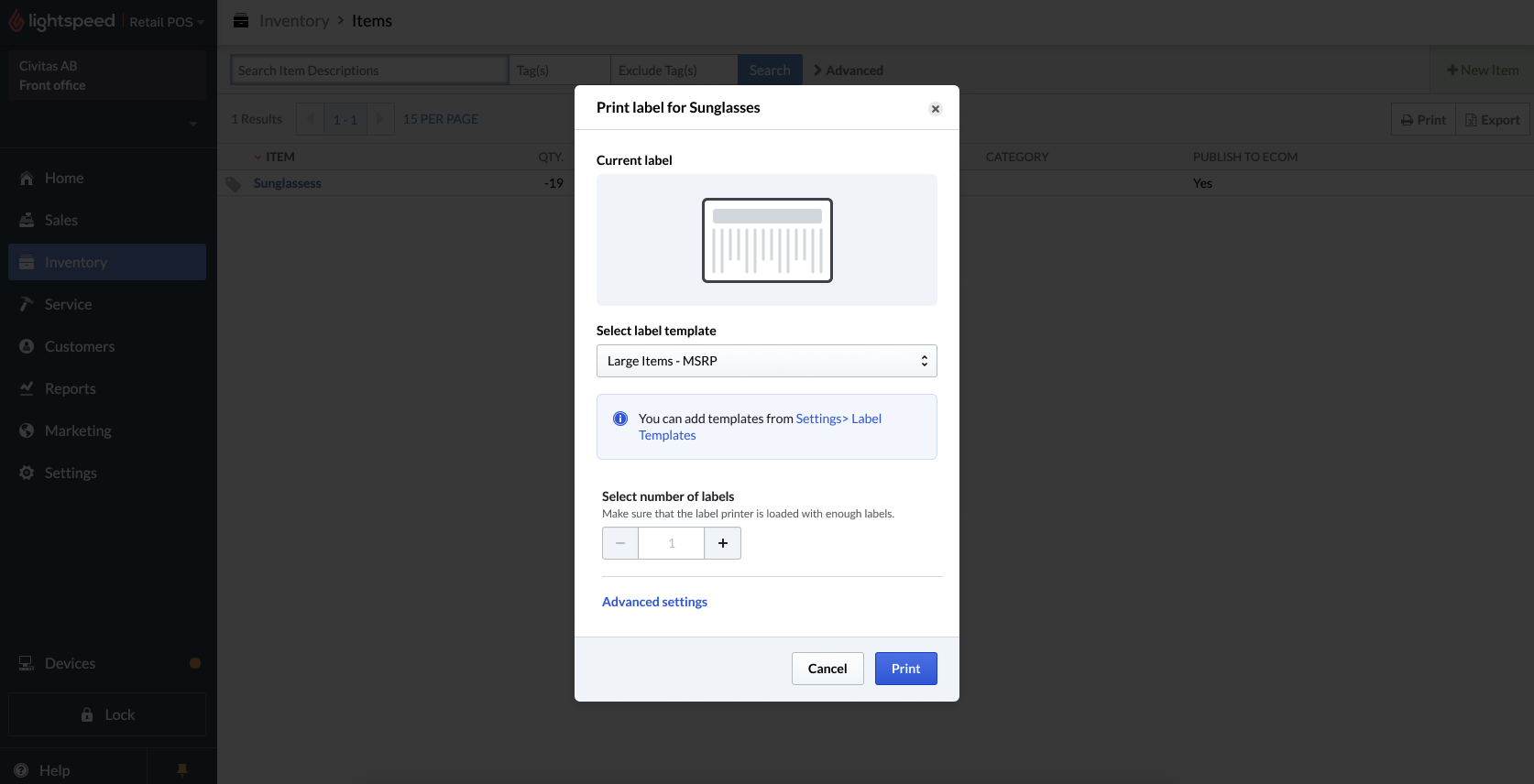Viewport: 1534px width, 784px height.
Task: Click the Sales register icon in sidebar
Action: coord(27,220)
